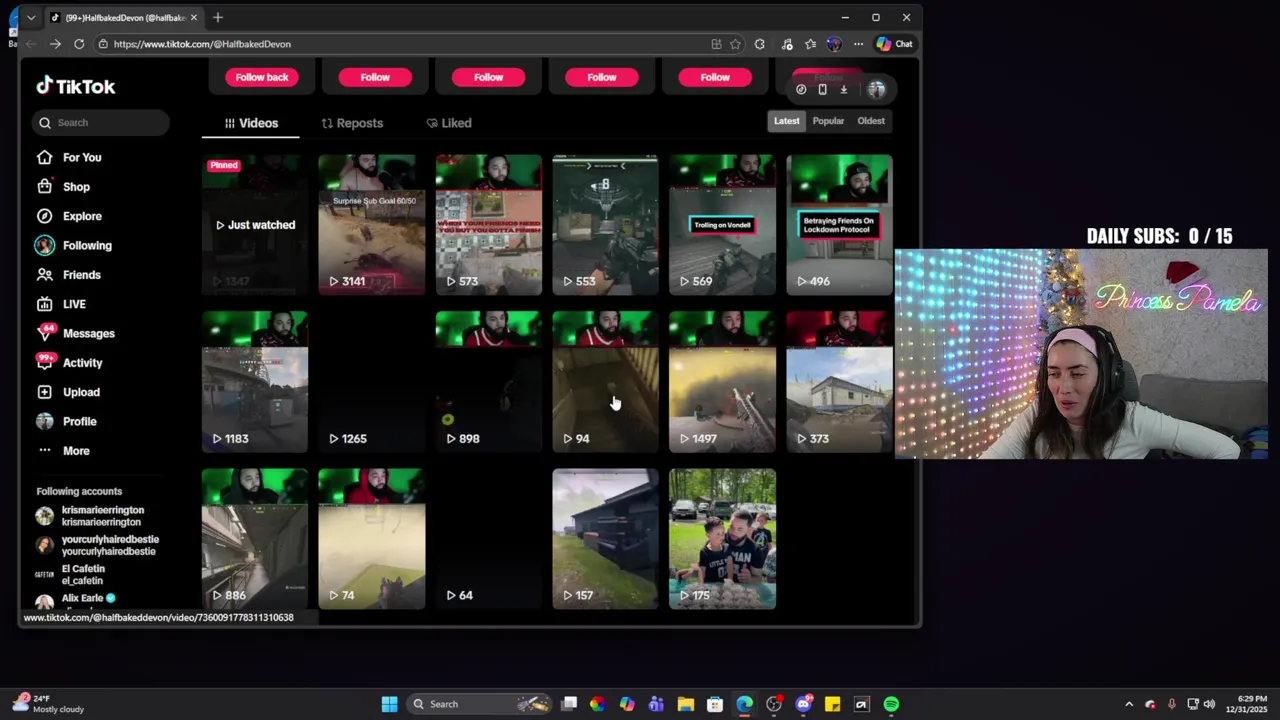Open the video with 94 views
Screen dimensions: 1280x720
click(x=606, y=382)
